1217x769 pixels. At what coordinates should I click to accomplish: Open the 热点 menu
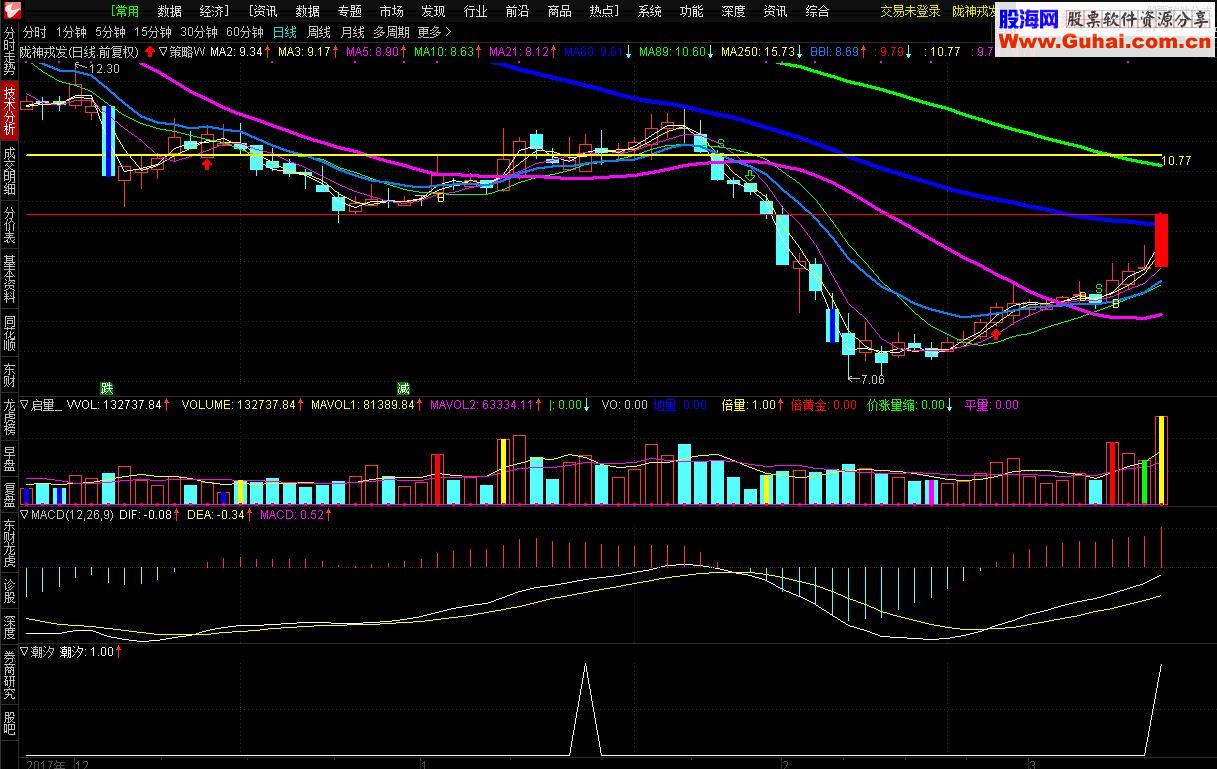click(604, 12)
